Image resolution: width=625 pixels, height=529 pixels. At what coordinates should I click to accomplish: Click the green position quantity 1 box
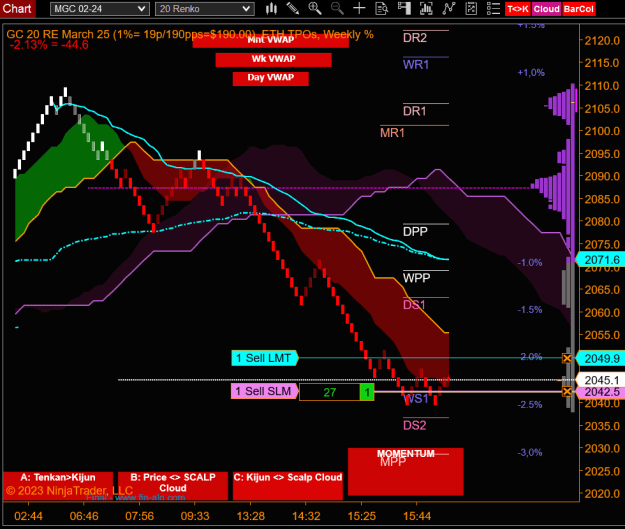[367, 392]
